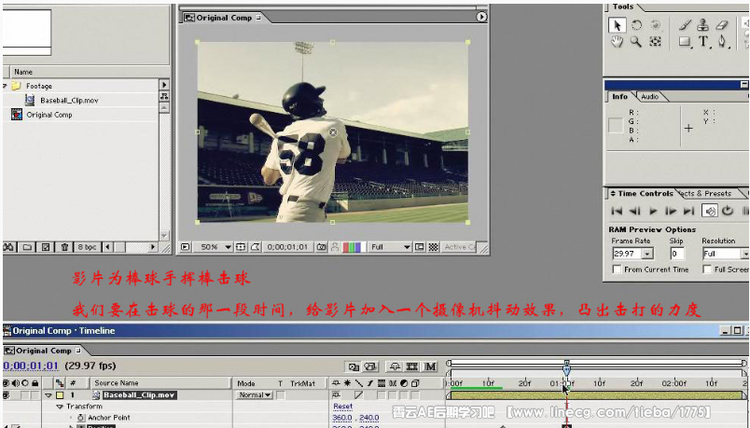This screenshot has width=750, height=428.
Task: Select the Type tool
Action: [x=703, y=42]
